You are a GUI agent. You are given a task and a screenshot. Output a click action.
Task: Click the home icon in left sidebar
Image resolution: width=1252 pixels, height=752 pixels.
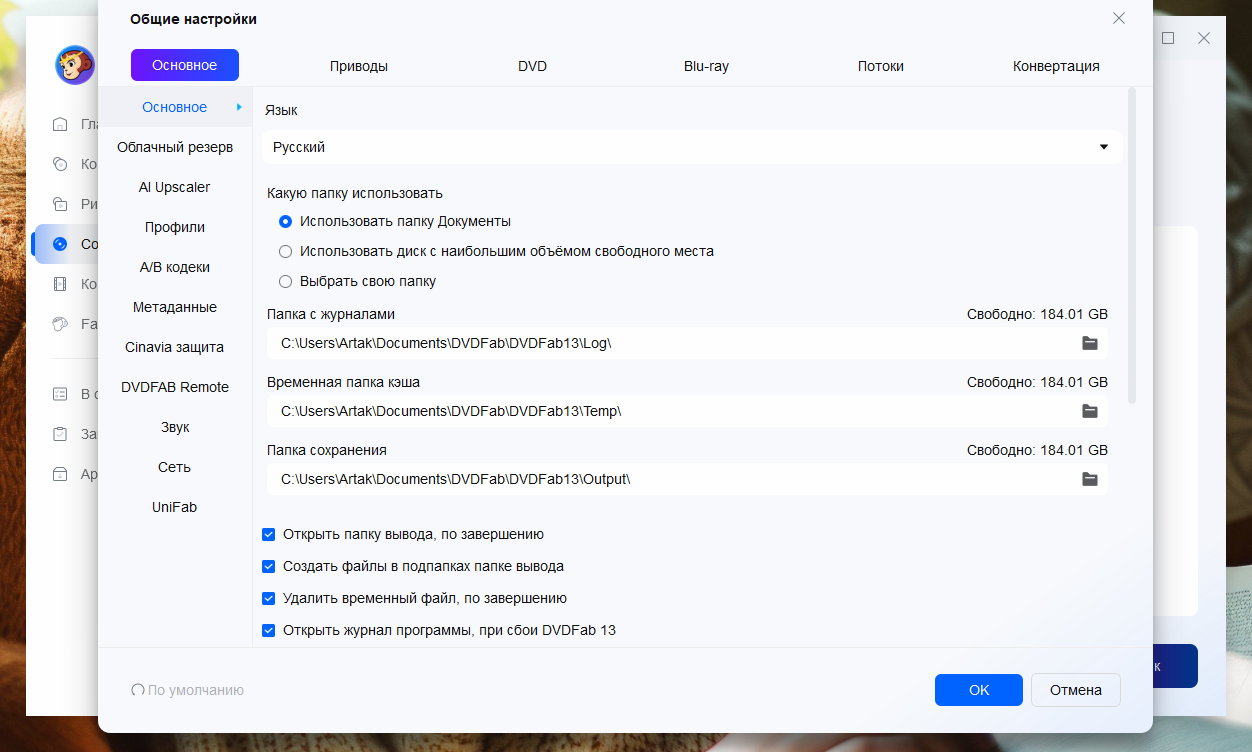[x=60, y=124]
